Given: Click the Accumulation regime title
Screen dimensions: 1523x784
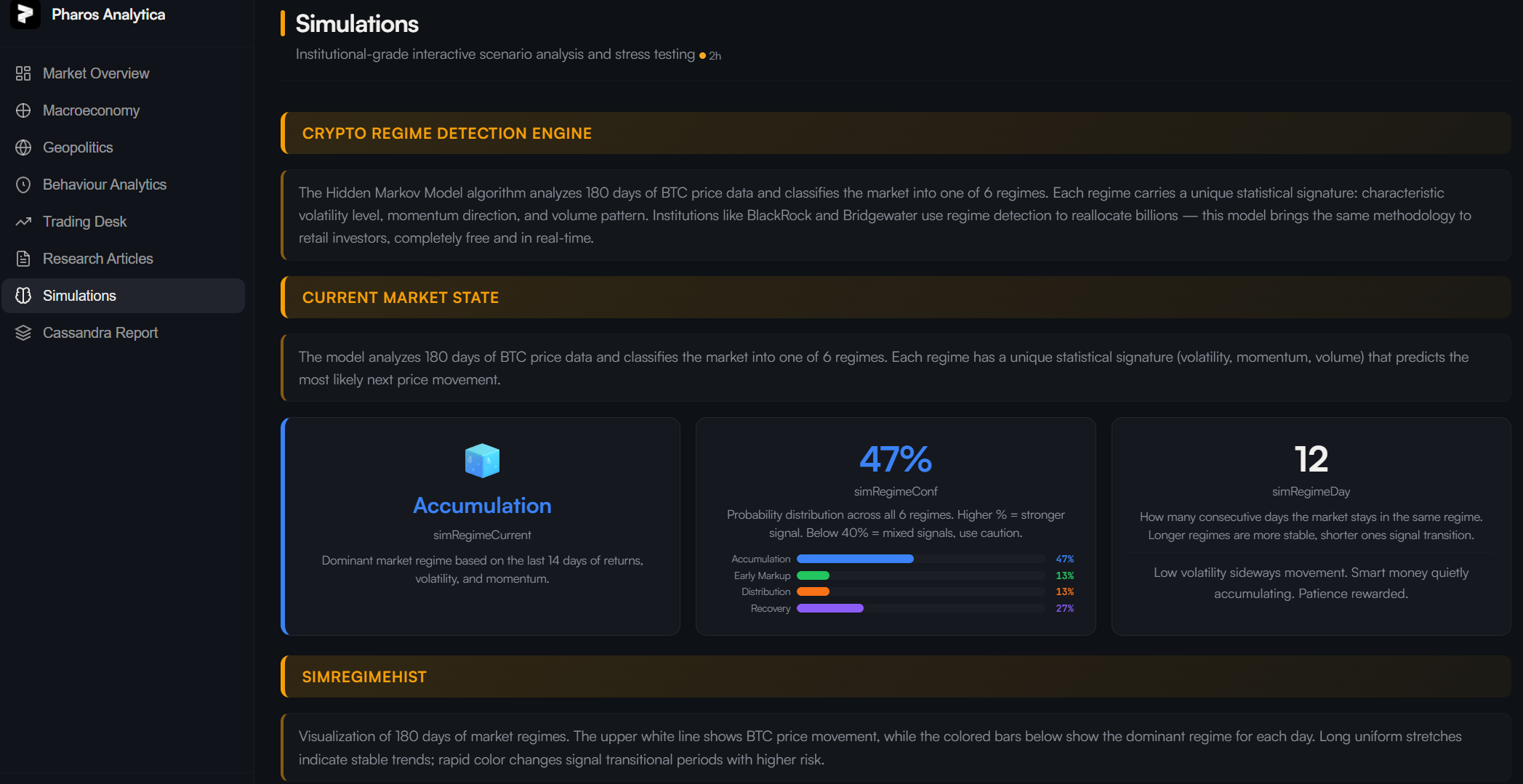Looking at the screenshot, I should coord(482,506).
